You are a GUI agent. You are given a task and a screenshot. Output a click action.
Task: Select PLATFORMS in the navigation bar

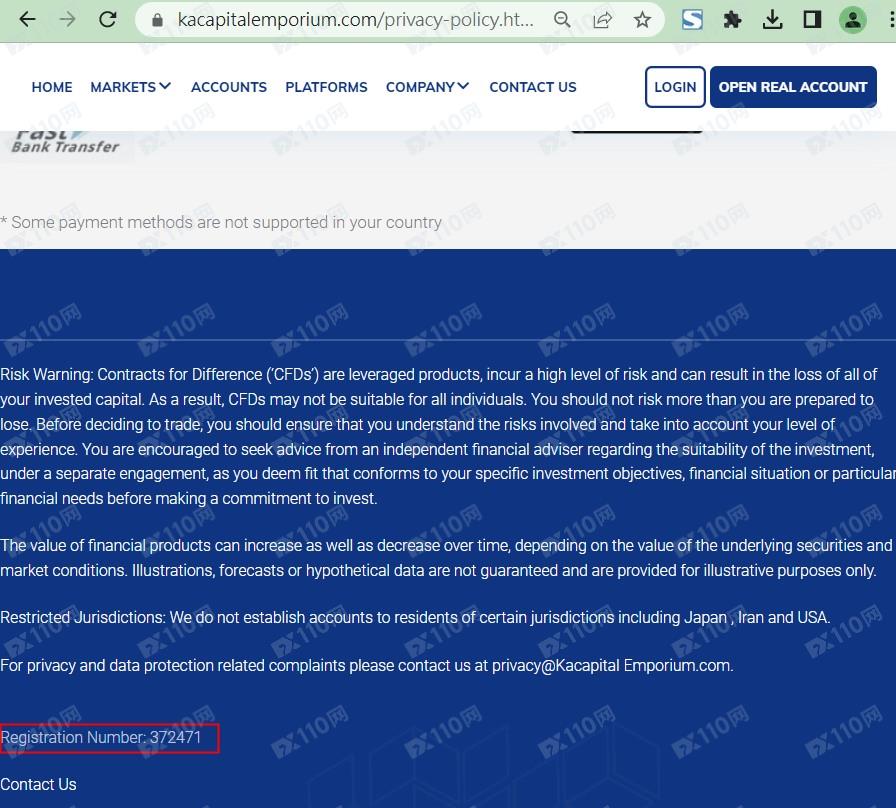[326, 87]
